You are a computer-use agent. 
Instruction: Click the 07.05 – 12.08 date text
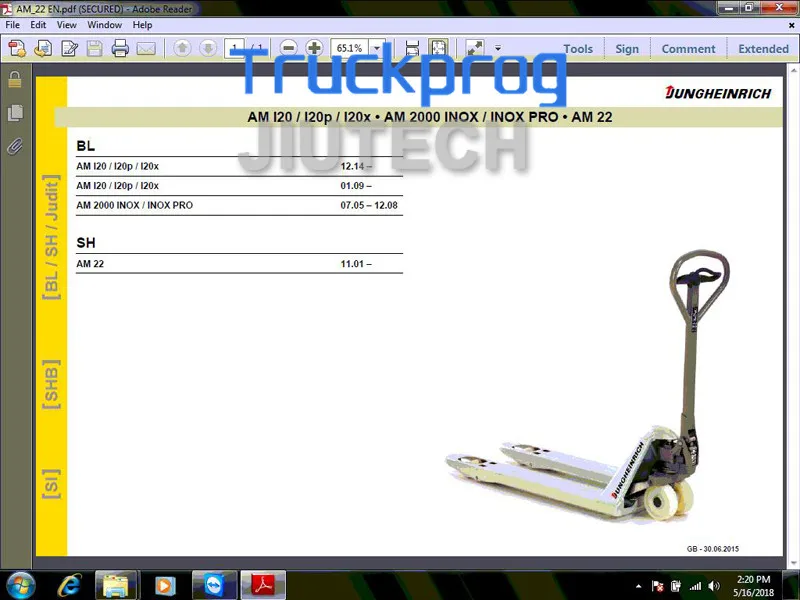(x=369, y=205)
